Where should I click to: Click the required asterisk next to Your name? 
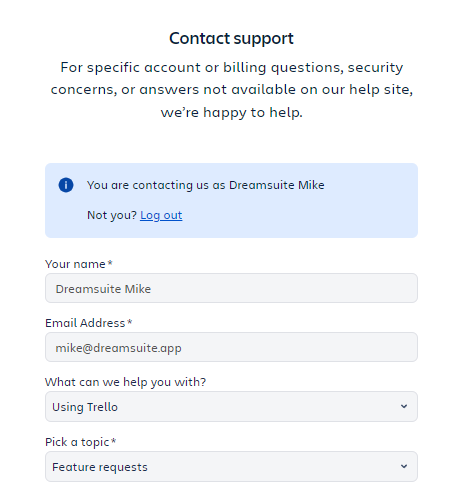[110, 263]
